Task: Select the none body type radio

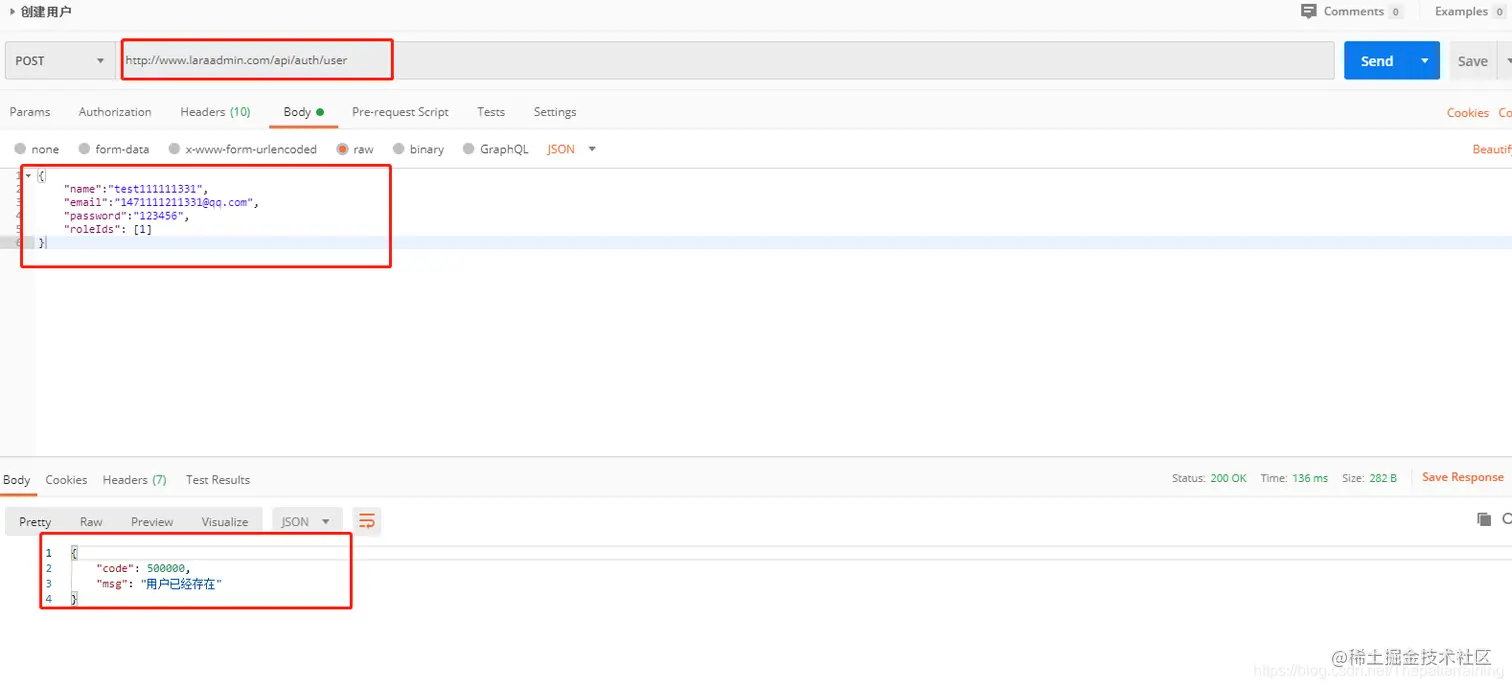Action: (x=20, y=149)
